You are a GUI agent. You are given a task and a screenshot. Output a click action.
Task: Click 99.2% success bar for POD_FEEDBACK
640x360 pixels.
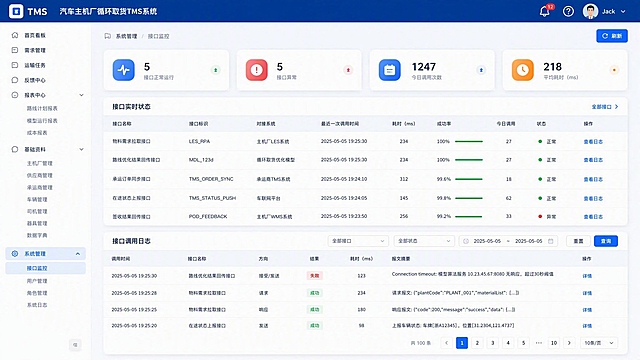[469, 216]
